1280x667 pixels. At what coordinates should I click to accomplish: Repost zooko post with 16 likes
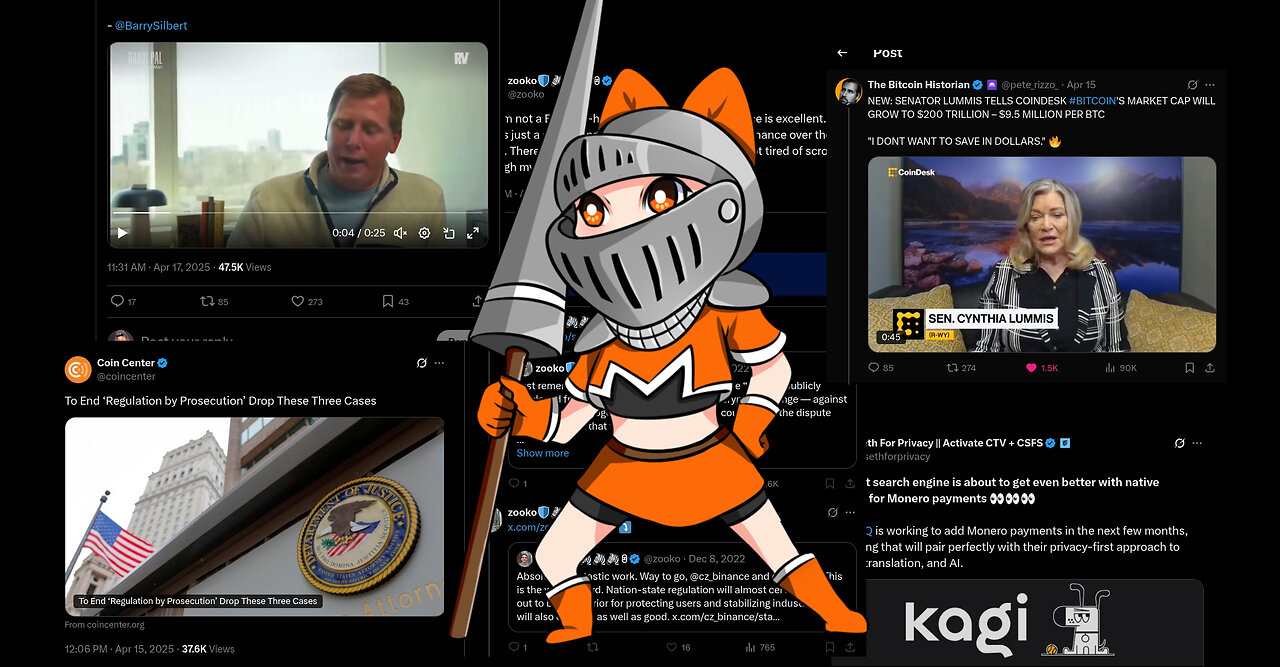[592, 648]
